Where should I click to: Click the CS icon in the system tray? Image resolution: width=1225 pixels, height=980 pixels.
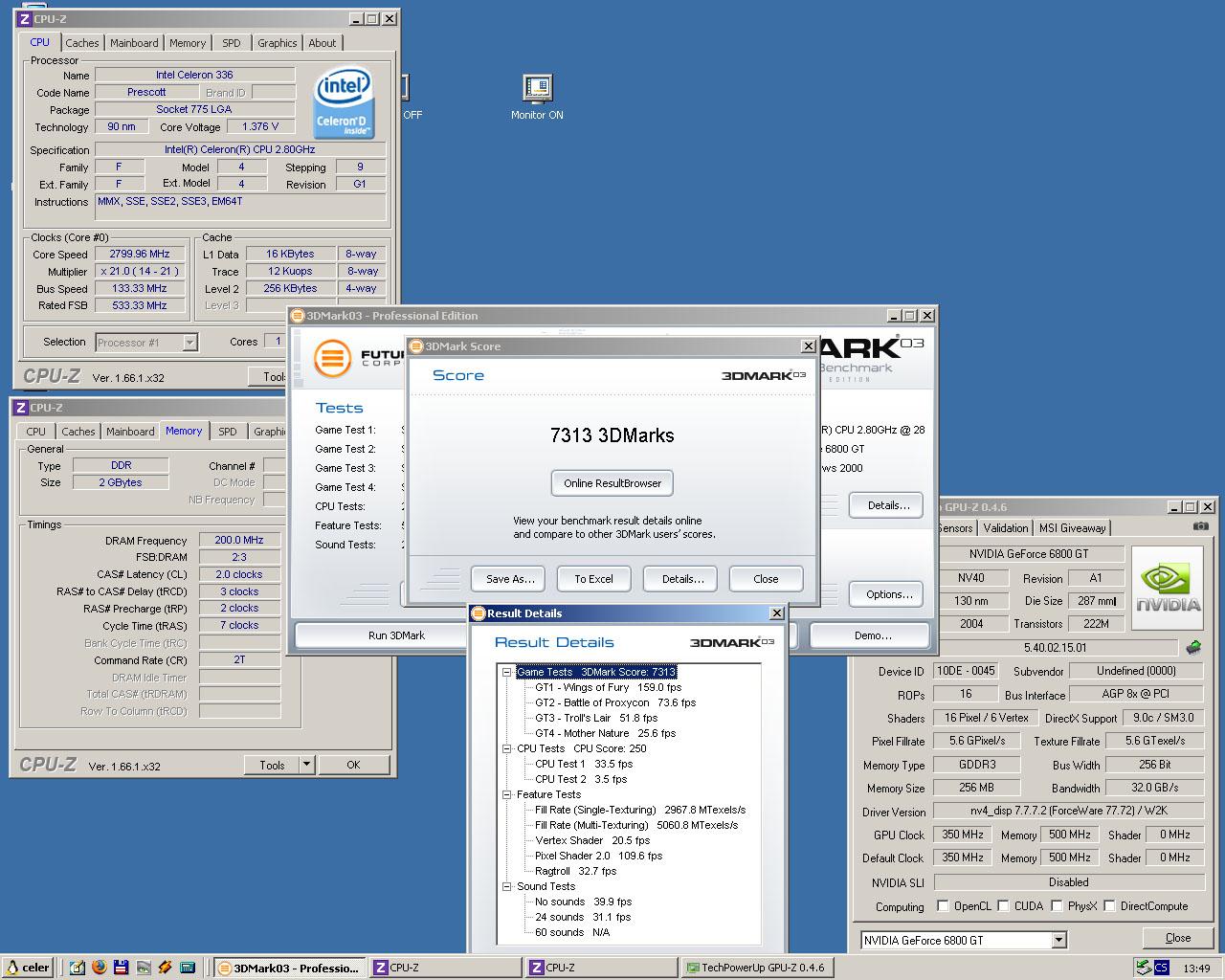[1161, 968]
